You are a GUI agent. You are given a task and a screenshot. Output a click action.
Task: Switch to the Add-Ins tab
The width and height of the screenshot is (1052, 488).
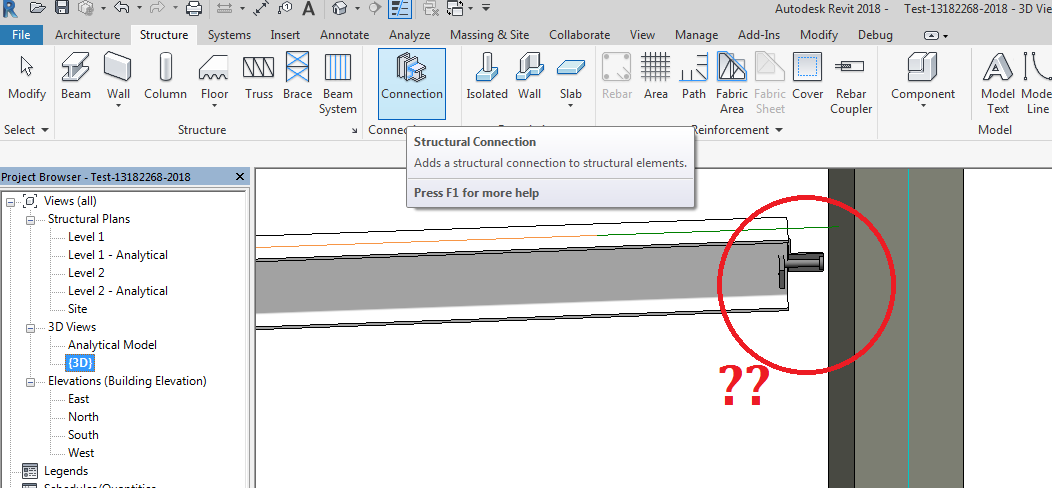[x=759, y=35]
